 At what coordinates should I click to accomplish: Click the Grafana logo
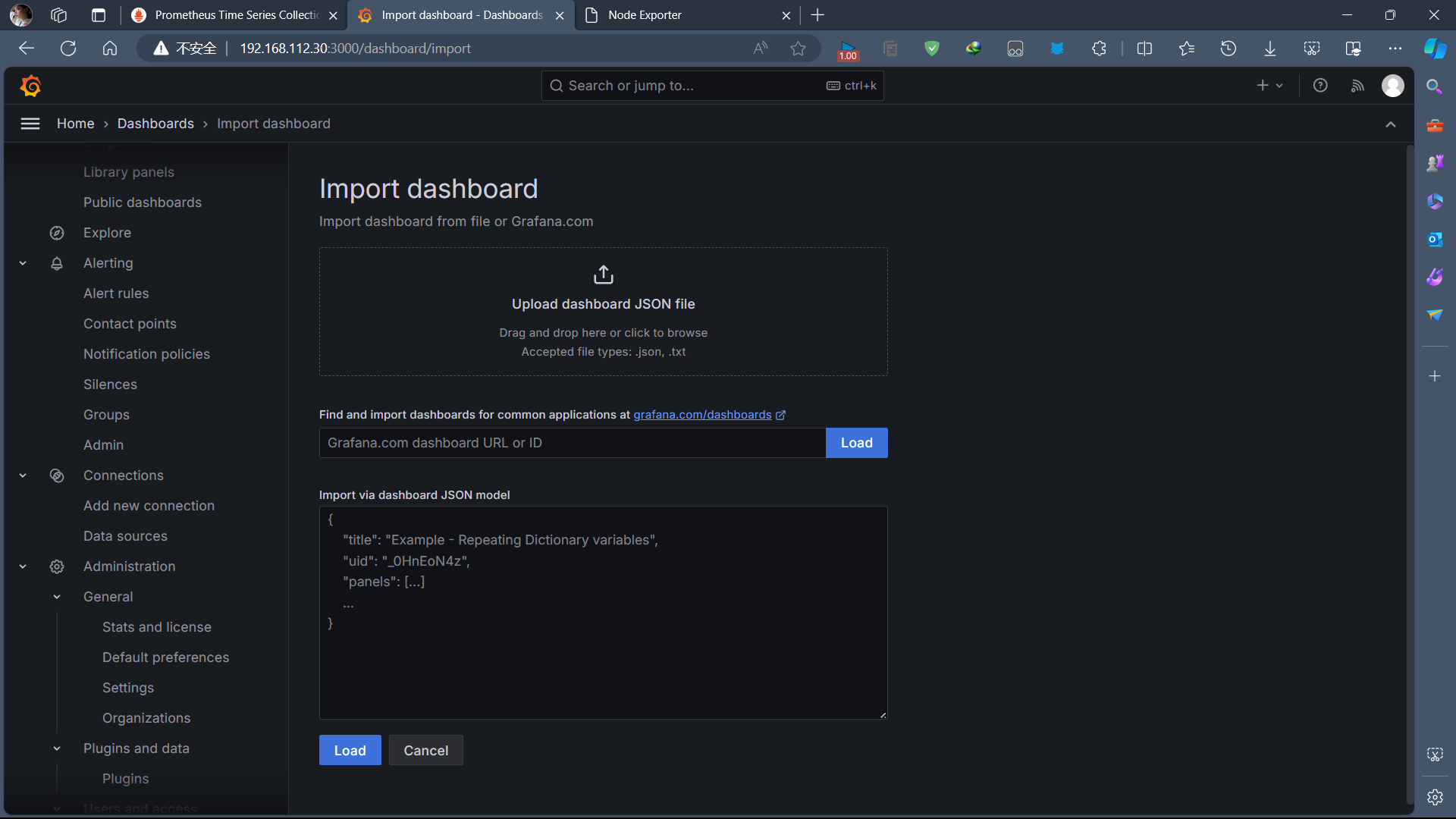tap(30, 85)
